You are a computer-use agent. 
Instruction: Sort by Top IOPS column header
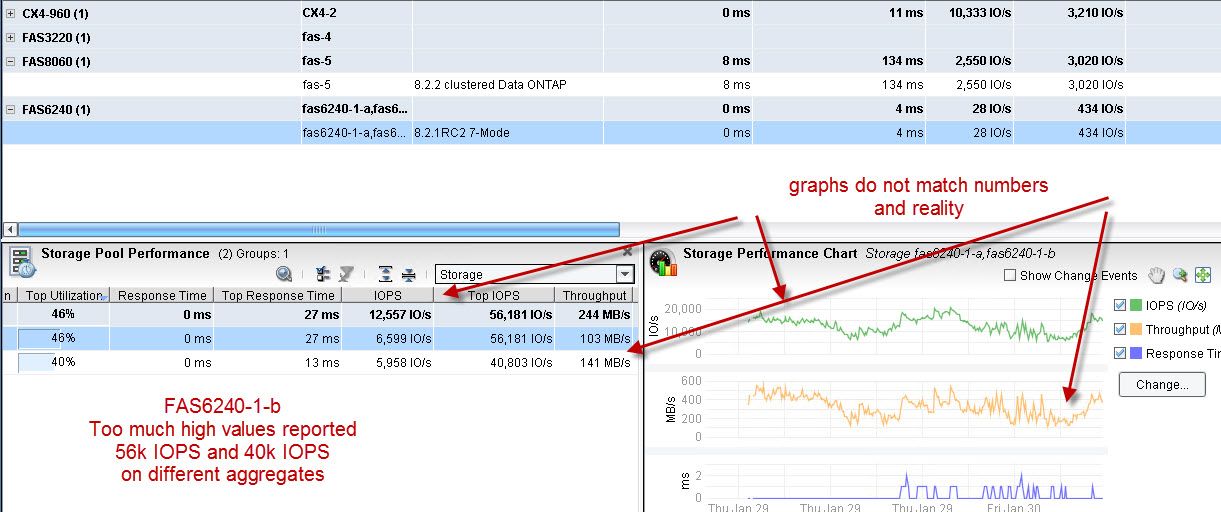[x=494, y=295]
